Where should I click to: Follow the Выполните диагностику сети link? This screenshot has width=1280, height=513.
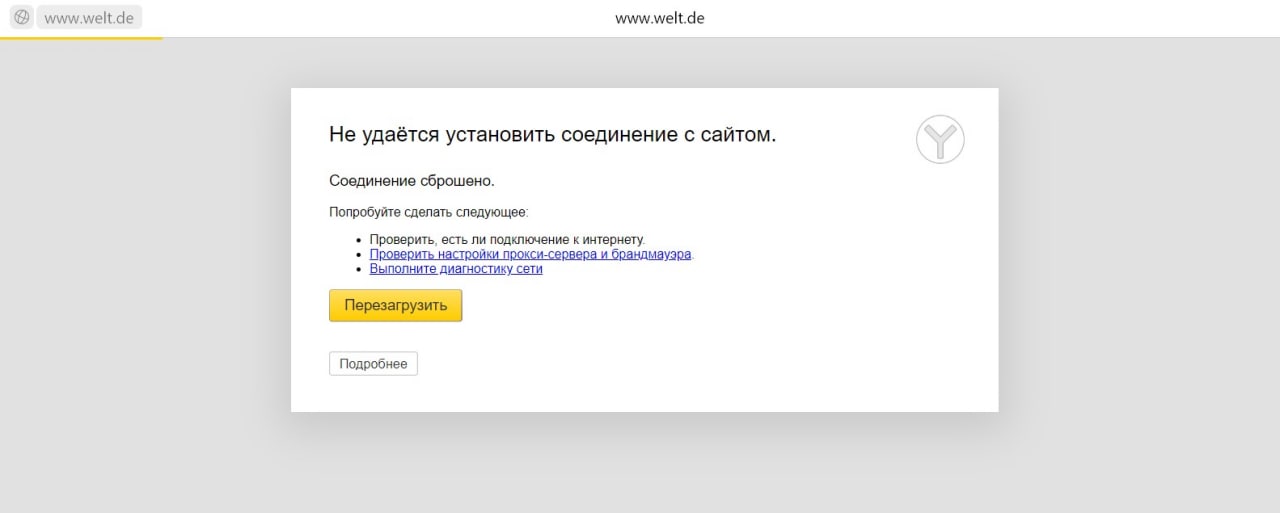click(x=456, y=269)
